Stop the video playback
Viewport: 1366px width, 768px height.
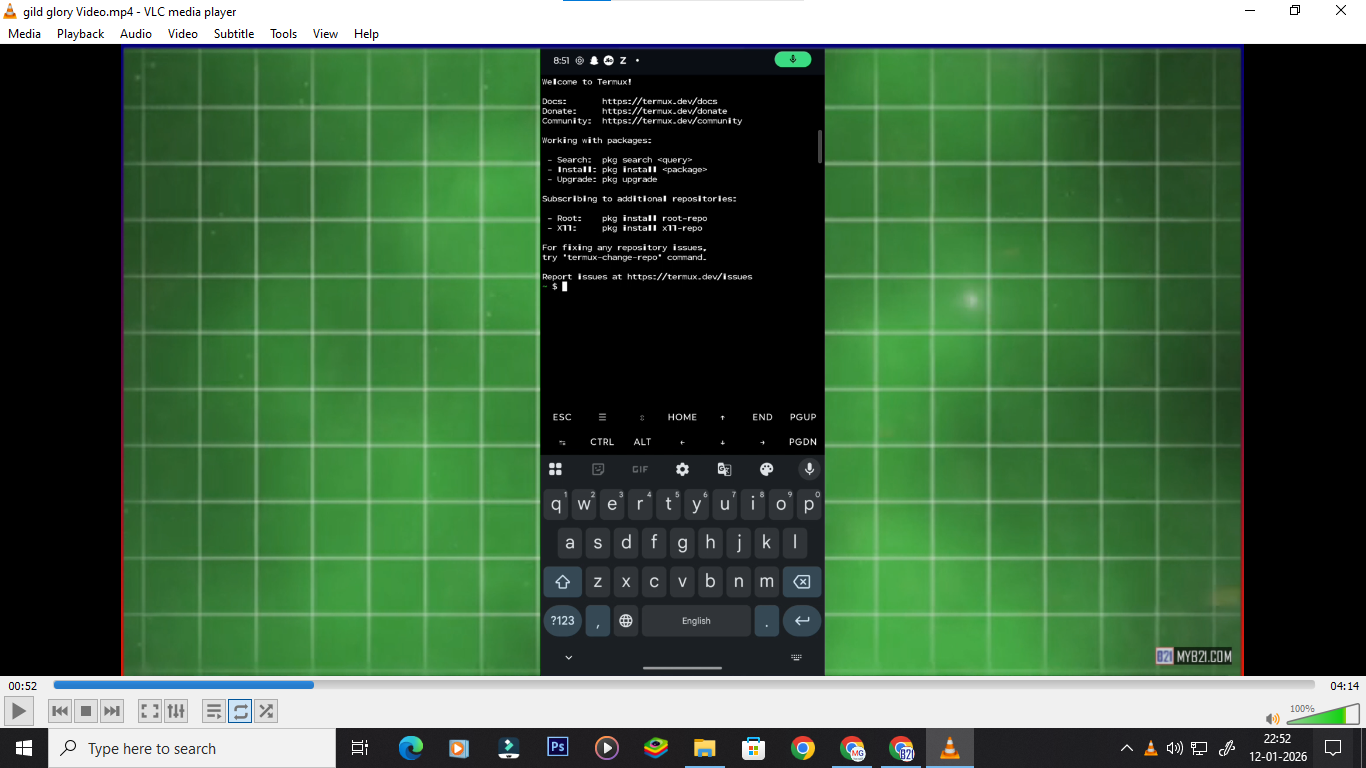86,711
